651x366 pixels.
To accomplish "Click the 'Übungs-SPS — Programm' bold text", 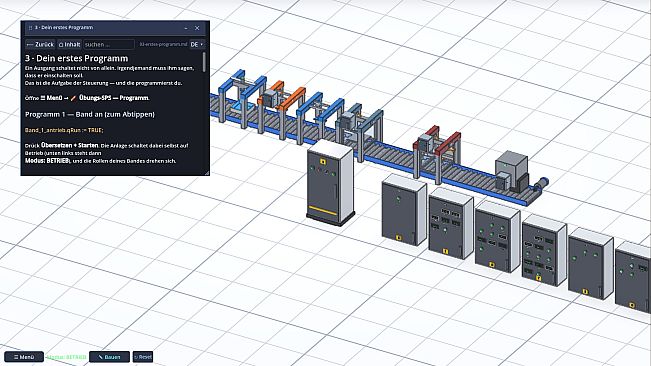I will 114,98.
